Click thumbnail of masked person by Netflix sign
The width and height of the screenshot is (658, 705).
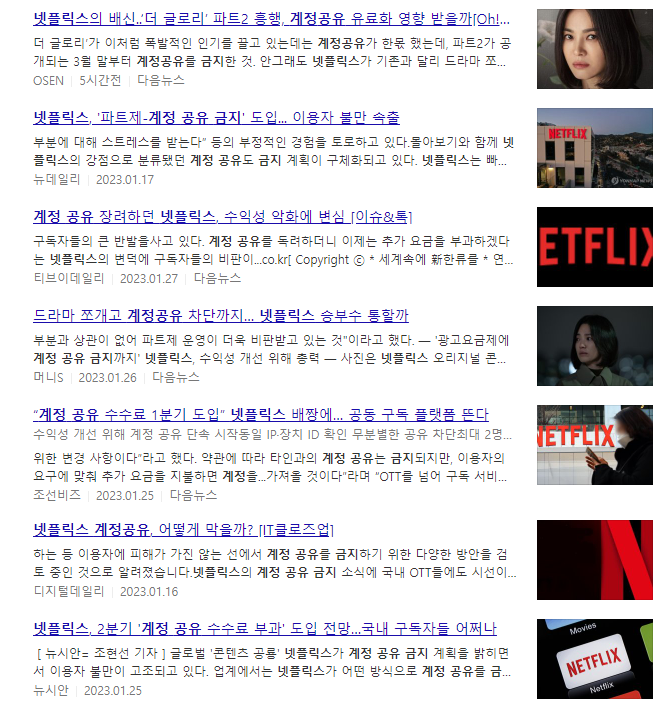(x=595, y=445)
